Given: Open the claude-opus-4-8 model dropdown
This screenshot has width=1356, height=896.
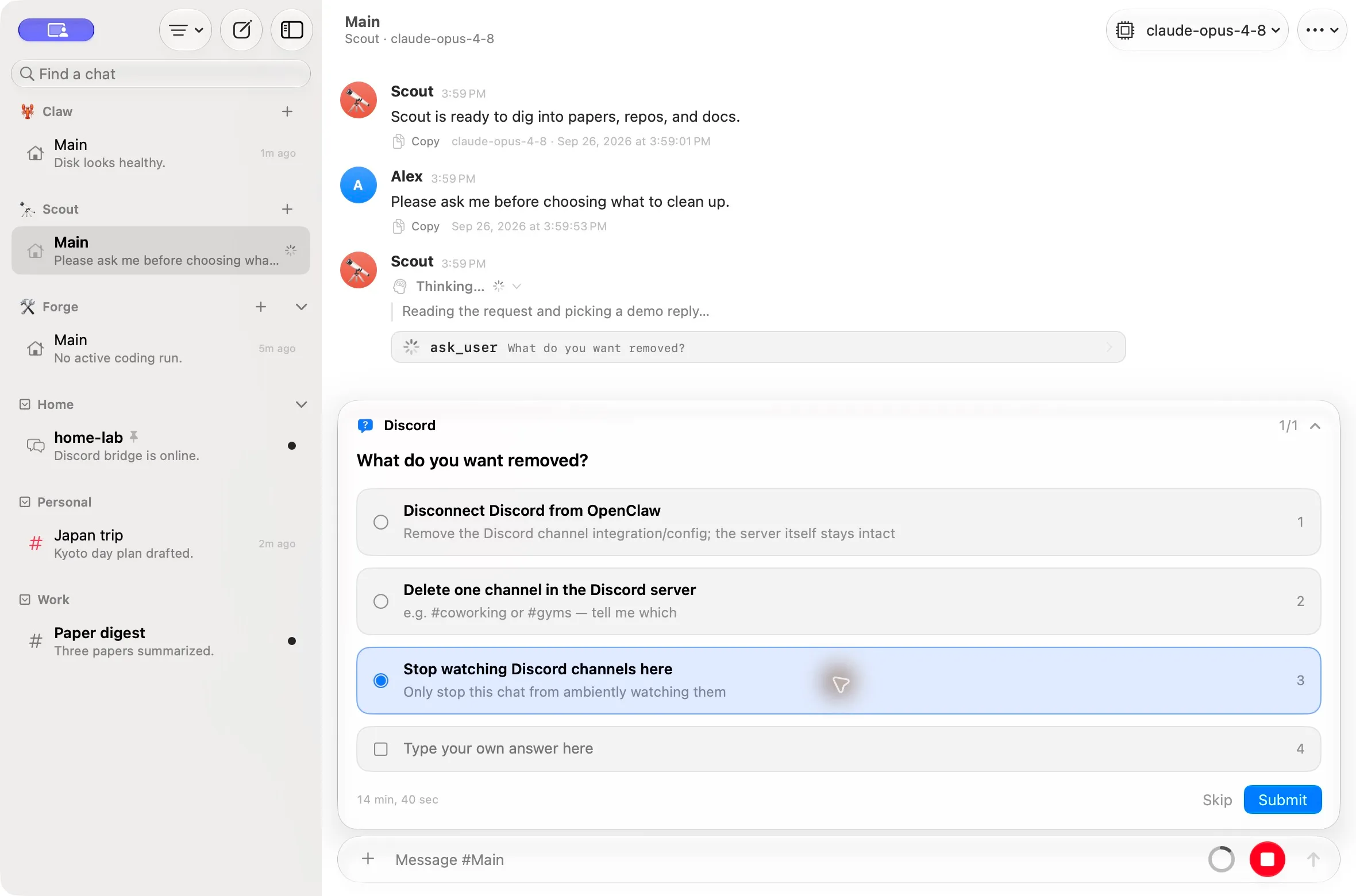Looking at the screenshot, I should 1197,30.
